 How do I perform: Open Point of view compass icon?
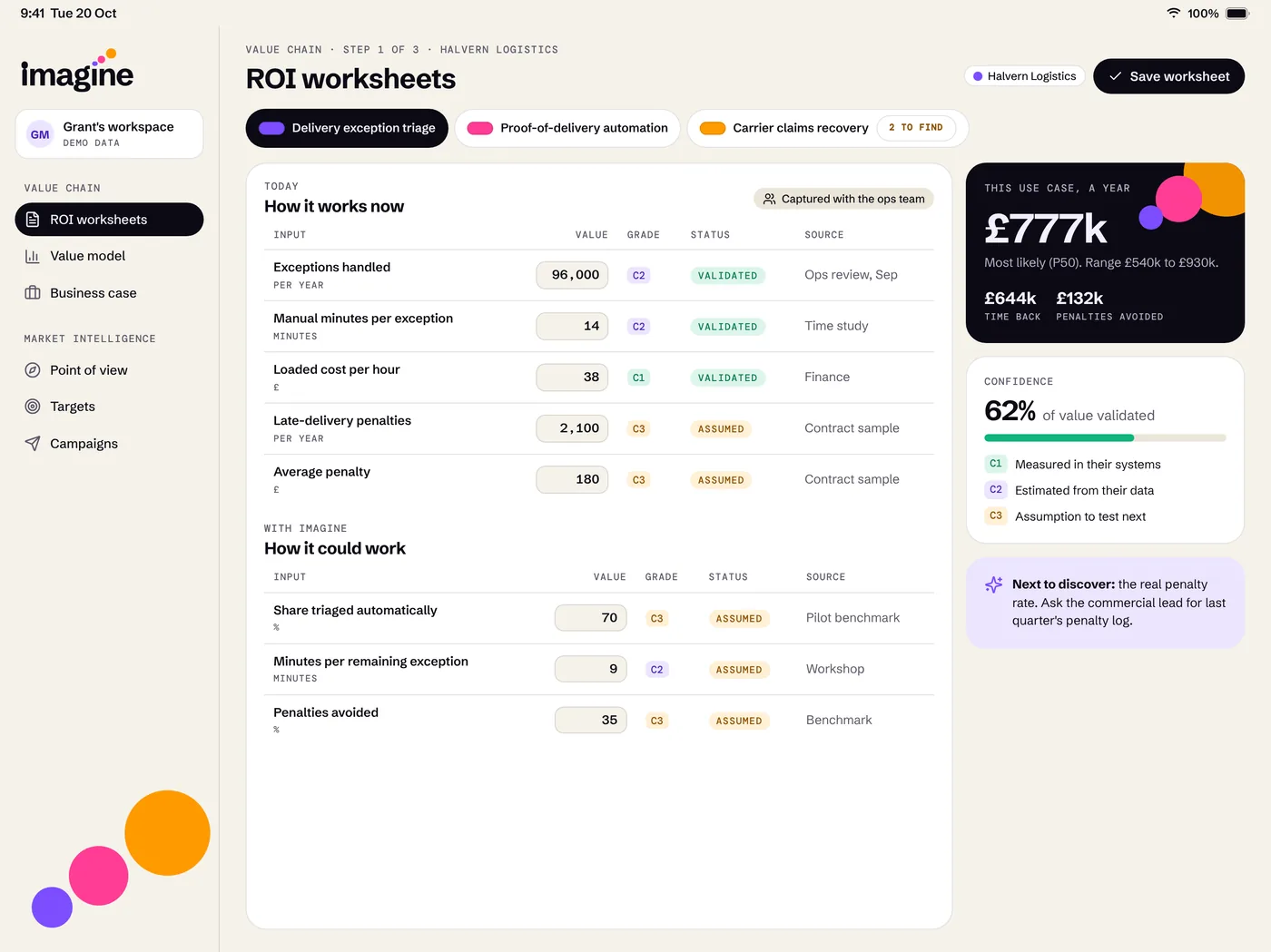coord(33,370)
